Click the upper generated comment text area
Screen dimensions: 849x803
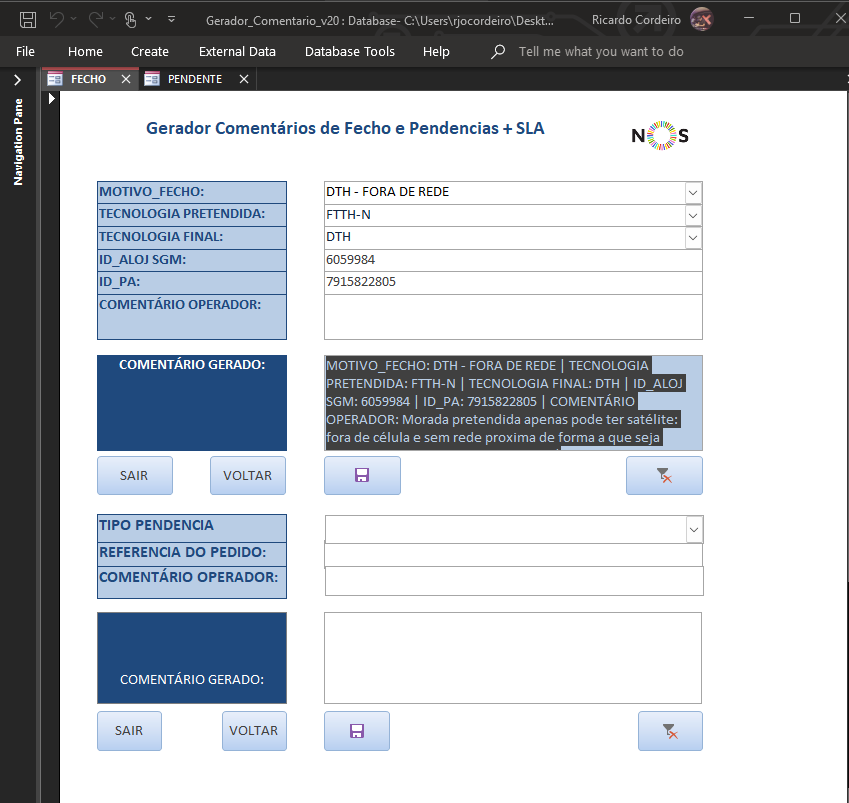[513, 403]
